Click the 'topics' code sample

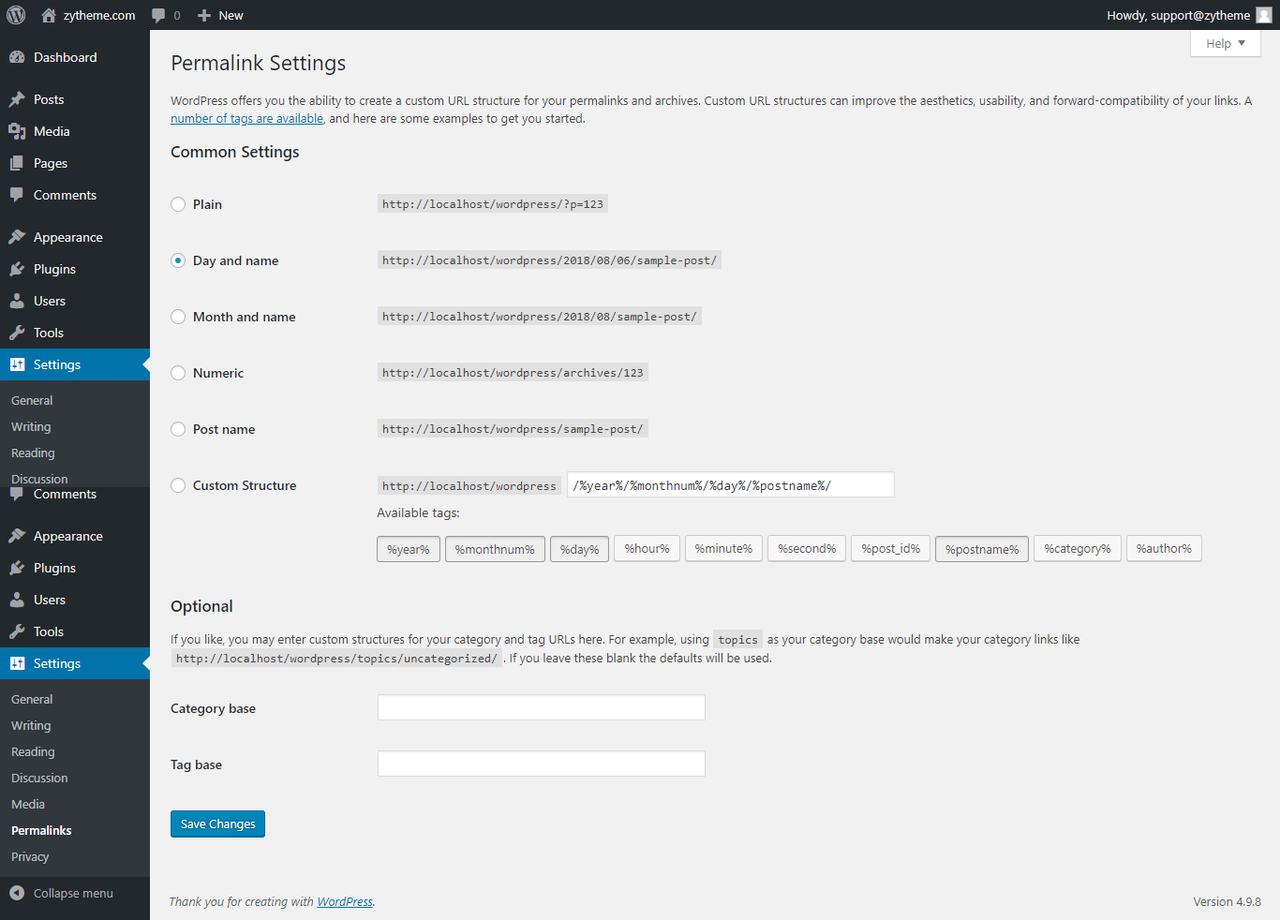pos(738,639)
